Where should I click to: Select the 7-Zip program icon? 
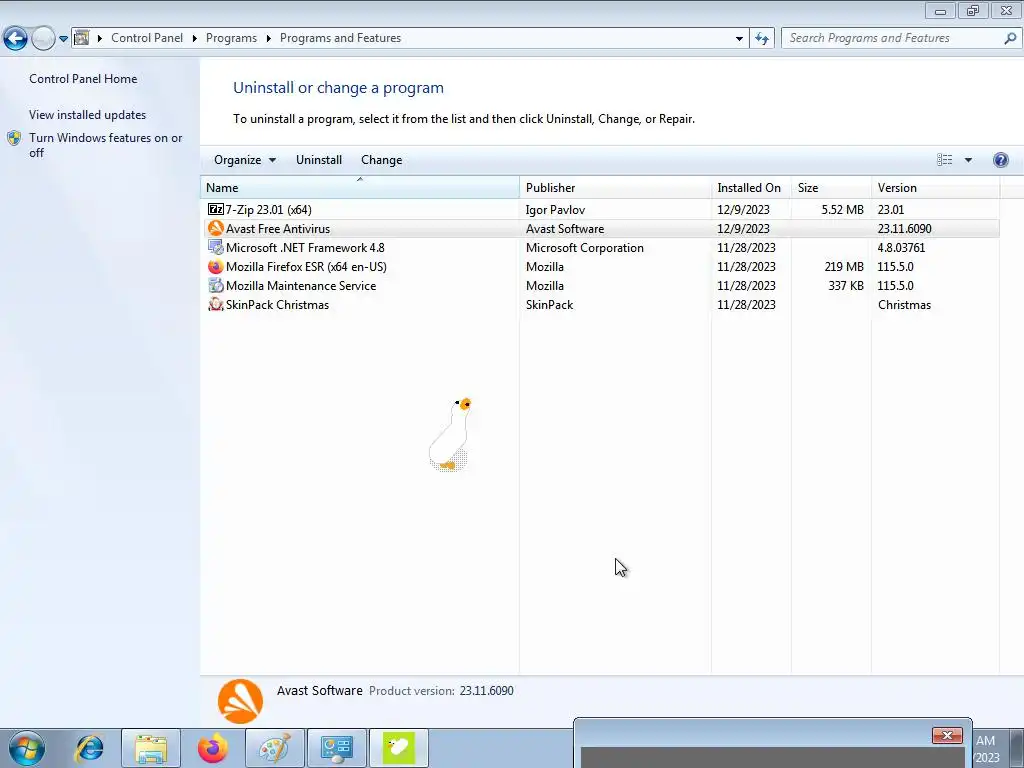pos(216,210)
